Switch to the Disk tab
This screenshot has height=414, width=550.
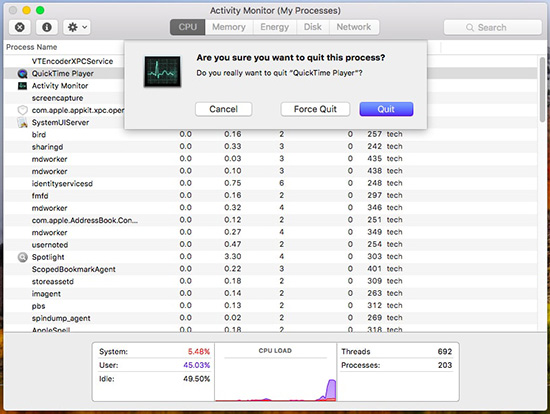313,27
